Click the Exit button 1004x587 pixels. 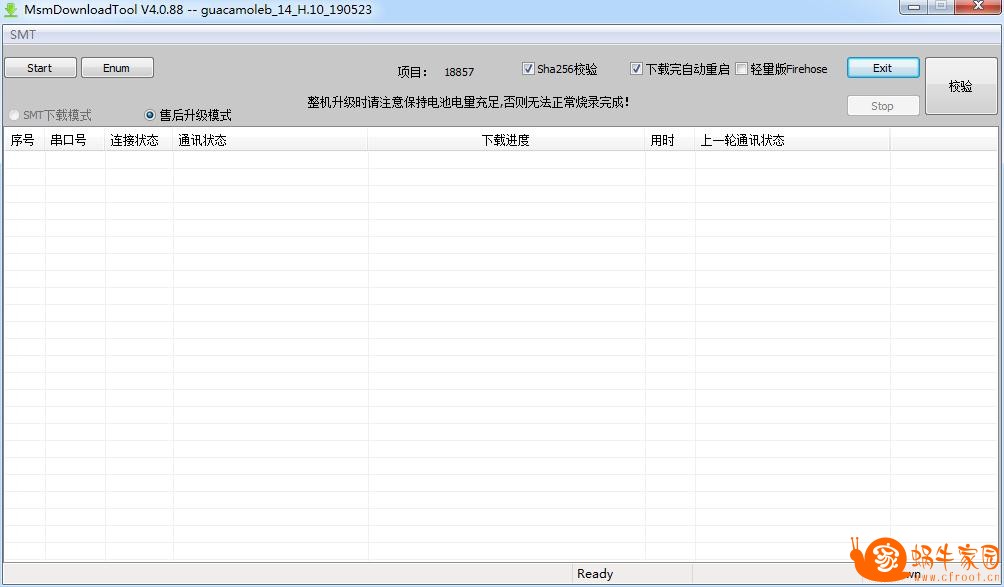[x=882, y=68]
